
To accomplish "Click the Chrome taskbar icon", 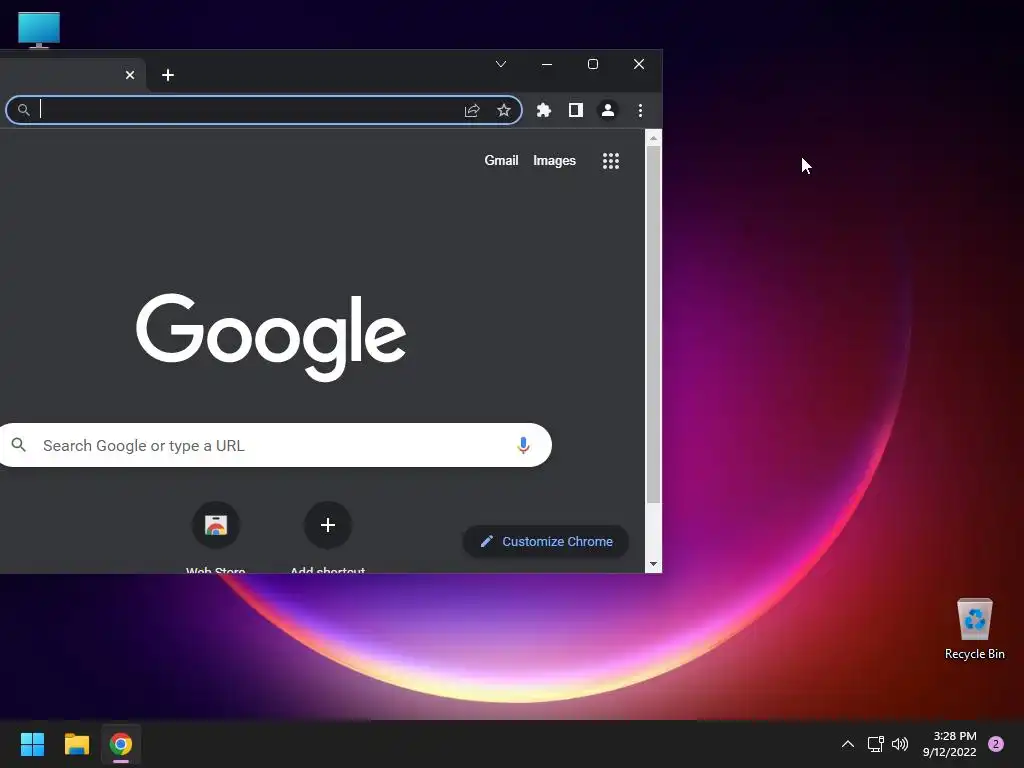I will (121, 744).
